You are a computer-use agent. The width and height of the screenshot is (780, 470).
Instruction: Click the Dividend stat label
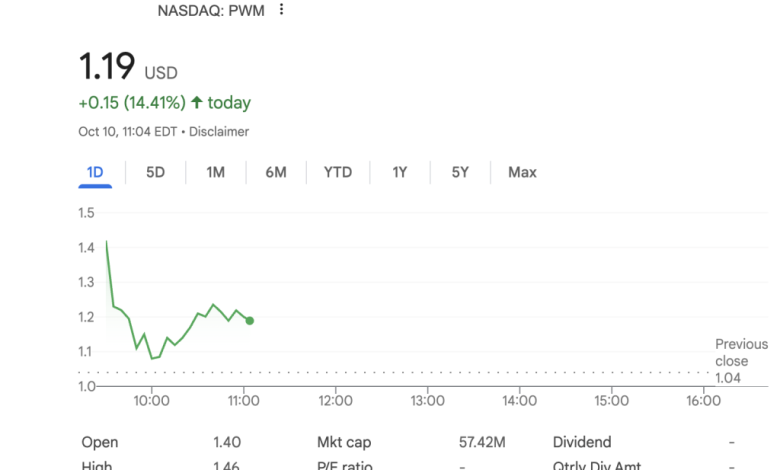(x=582, y=442)
